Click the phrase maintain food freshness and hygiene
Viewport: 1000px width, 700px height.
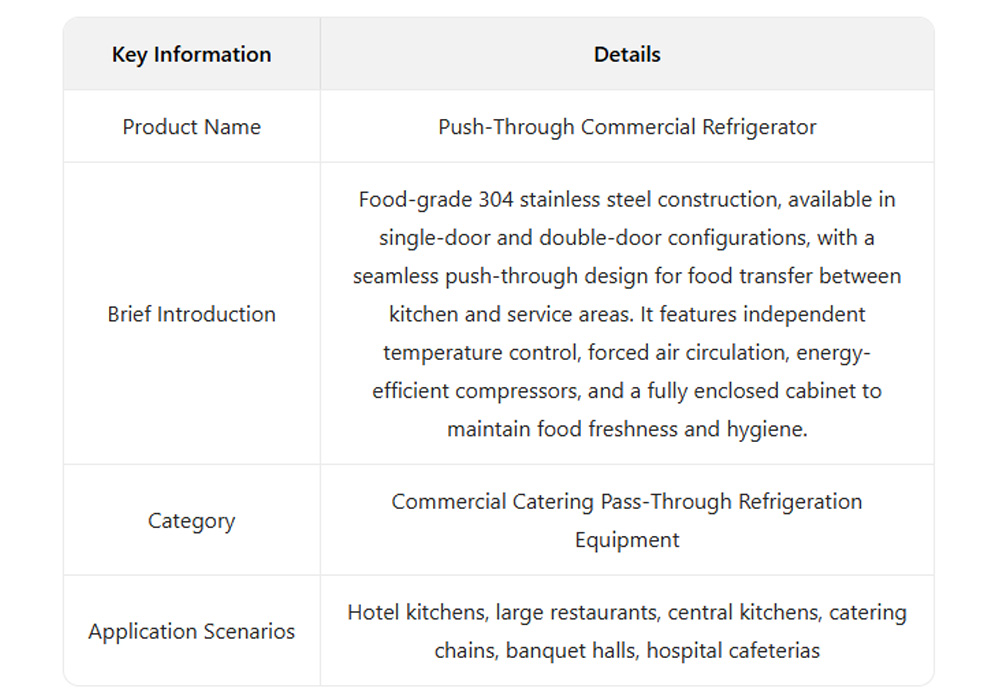click(627, 429)
